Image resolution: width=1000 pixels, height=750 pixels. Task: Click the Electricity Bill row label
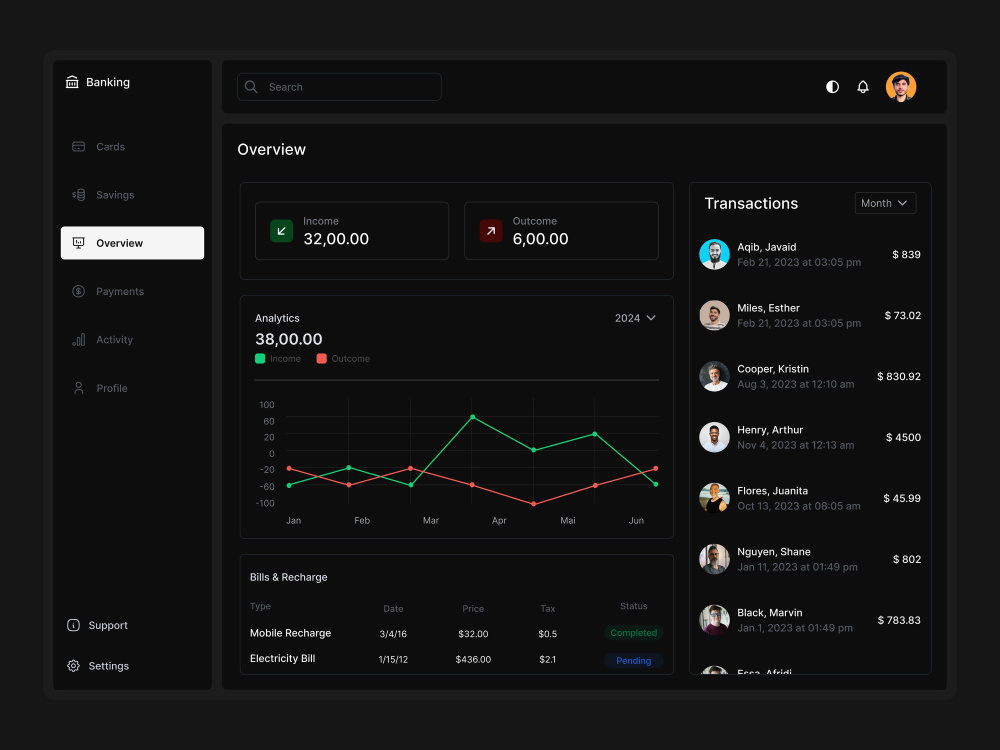(x=283, y=658)
